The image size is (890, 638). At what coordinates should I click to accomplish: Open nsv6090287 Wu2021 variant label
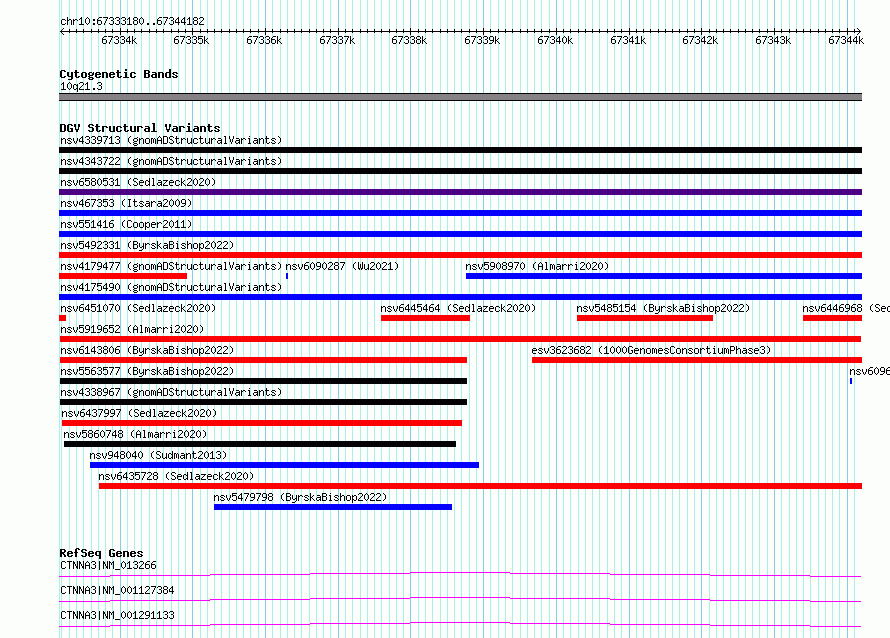point(342,266)
